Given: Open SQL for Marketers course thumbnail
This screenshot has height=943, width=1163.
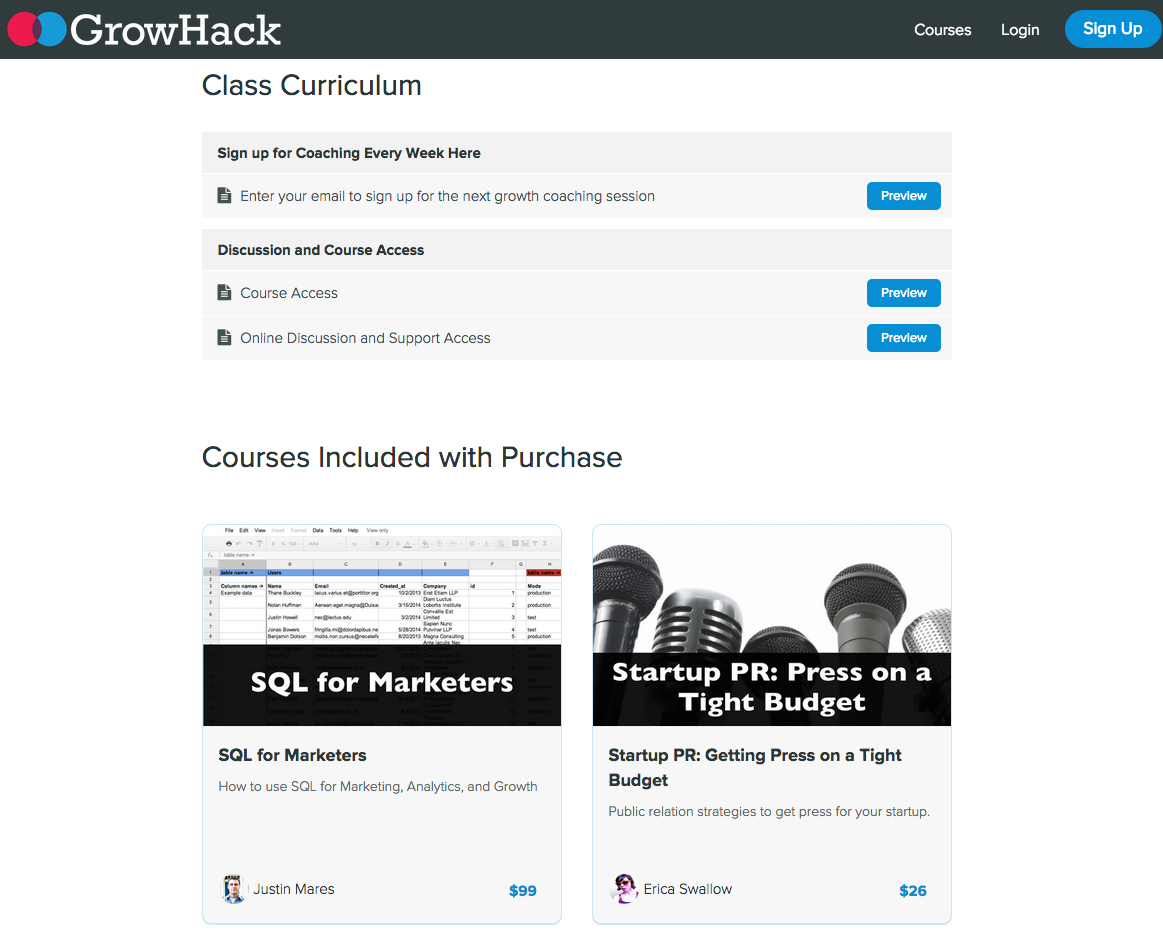Looking at the screenshot, I should (382, 625).
